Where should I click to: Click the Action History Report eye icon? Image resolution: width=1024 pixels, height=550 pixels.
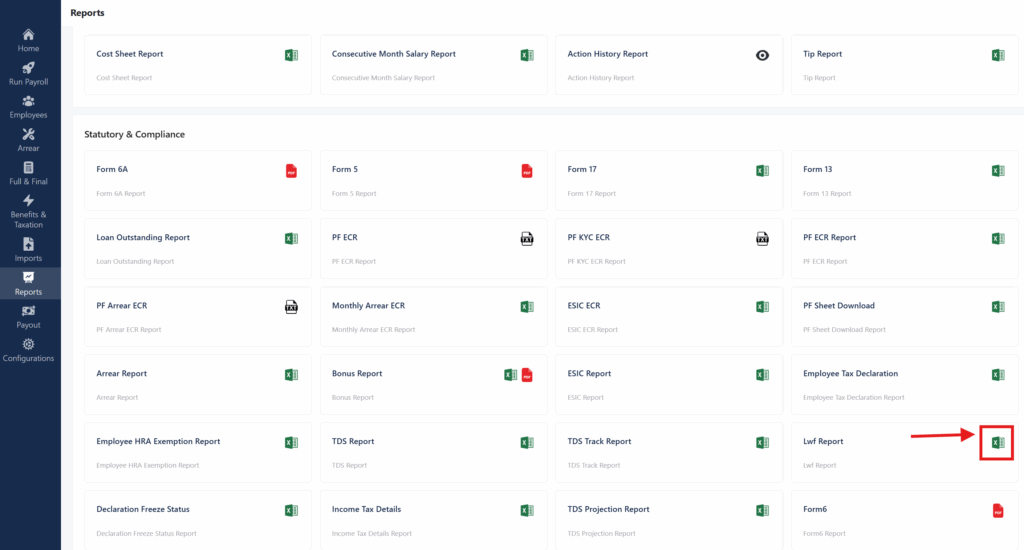click(x=762, y=55)
